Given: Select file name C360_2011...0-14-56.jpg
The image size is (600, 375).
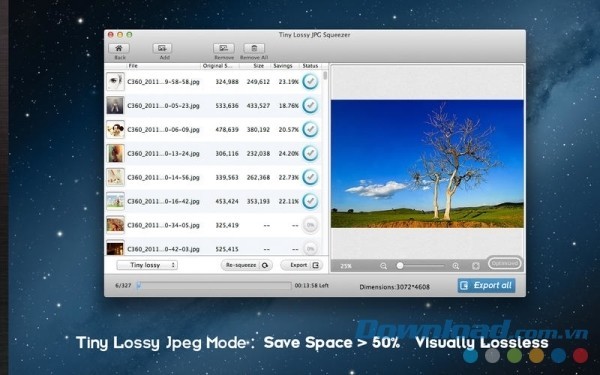Looking at the screenshot, I should pyautogui.click(x=163, y=178).
